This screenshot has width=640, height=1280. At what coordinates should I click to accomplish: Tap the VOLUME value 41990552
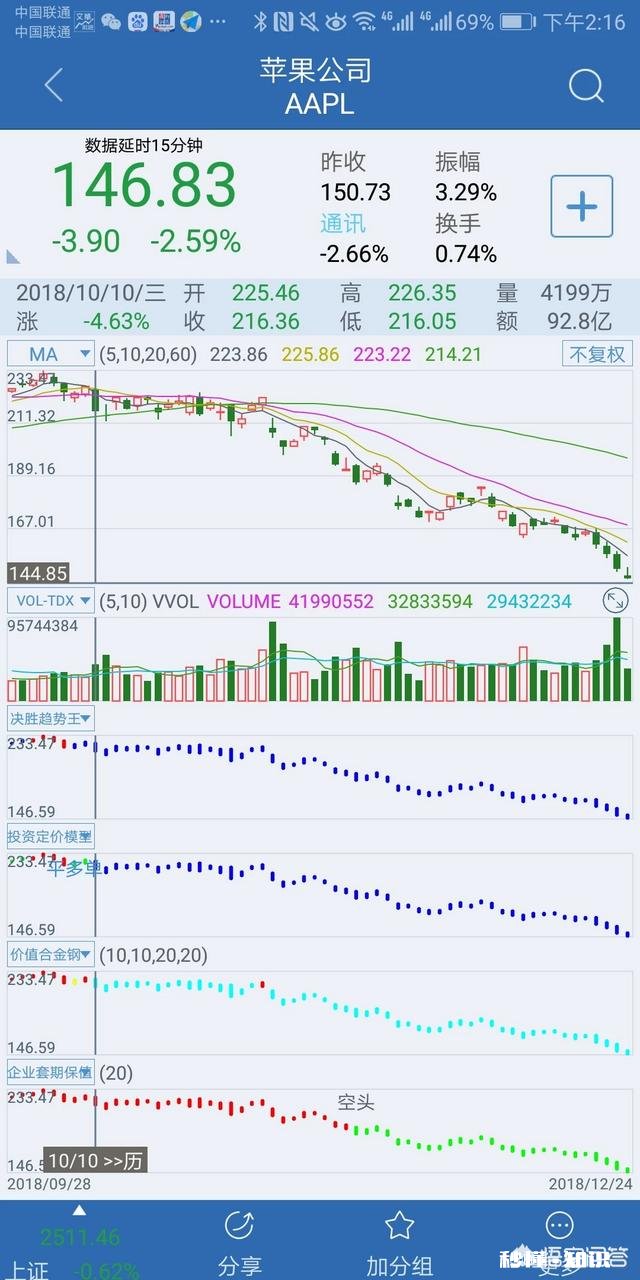[x=331, y=601]
